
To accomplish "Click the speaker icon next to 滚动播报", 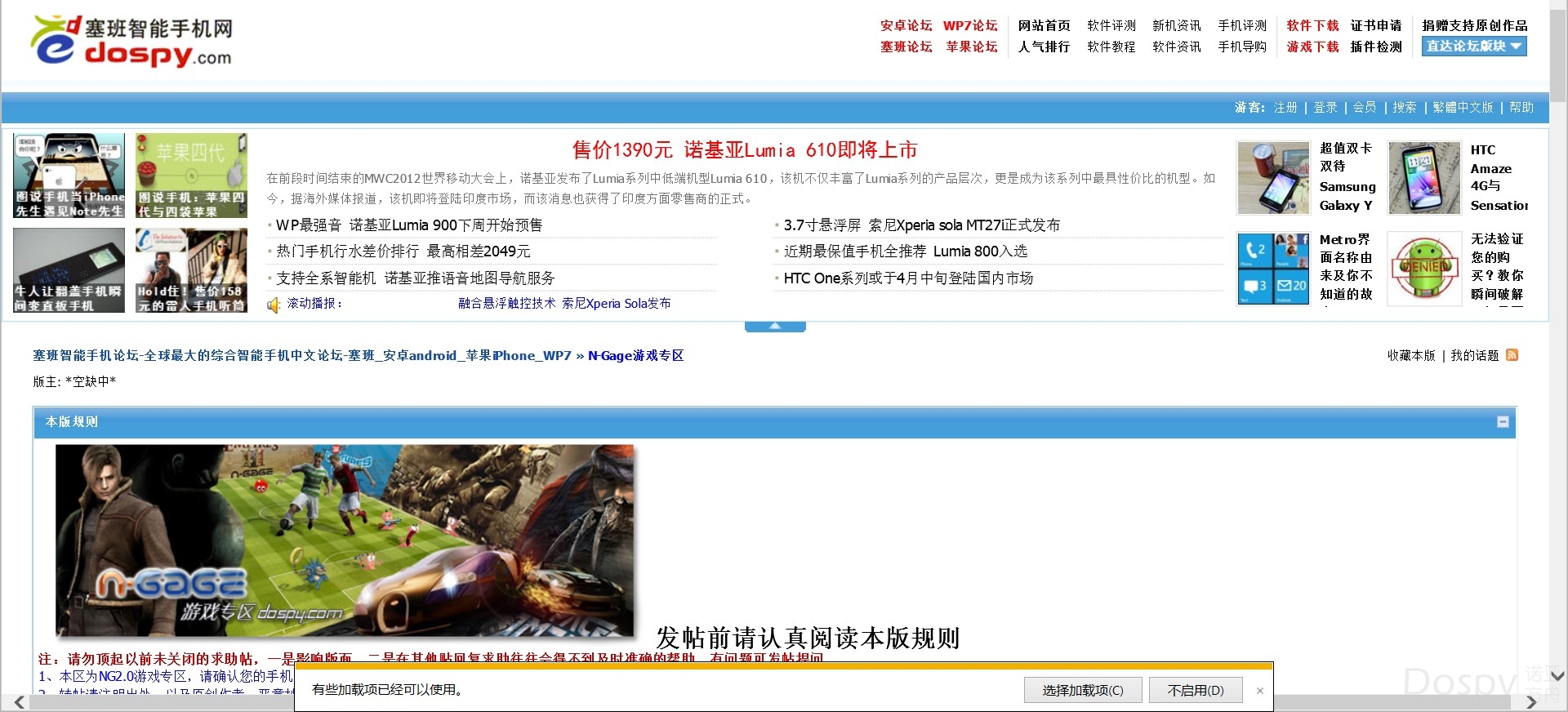I will tap(274, 305).
